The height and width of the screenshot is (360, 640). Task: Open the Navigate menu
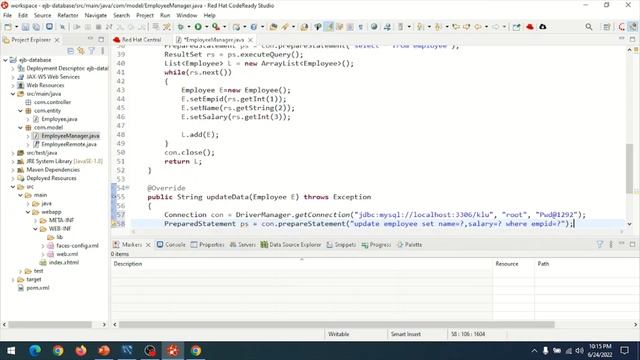point(96,15)
